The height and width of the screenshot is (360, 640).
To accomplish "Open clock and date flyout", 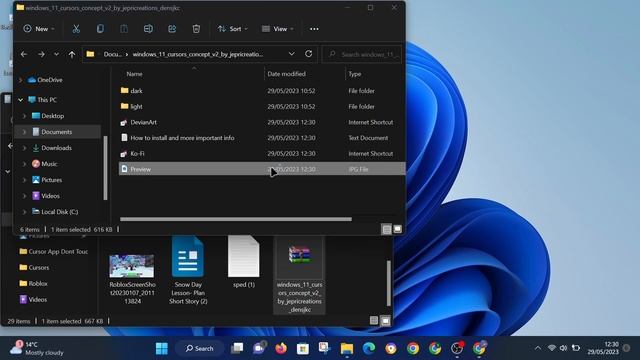I will click(603, 348).
